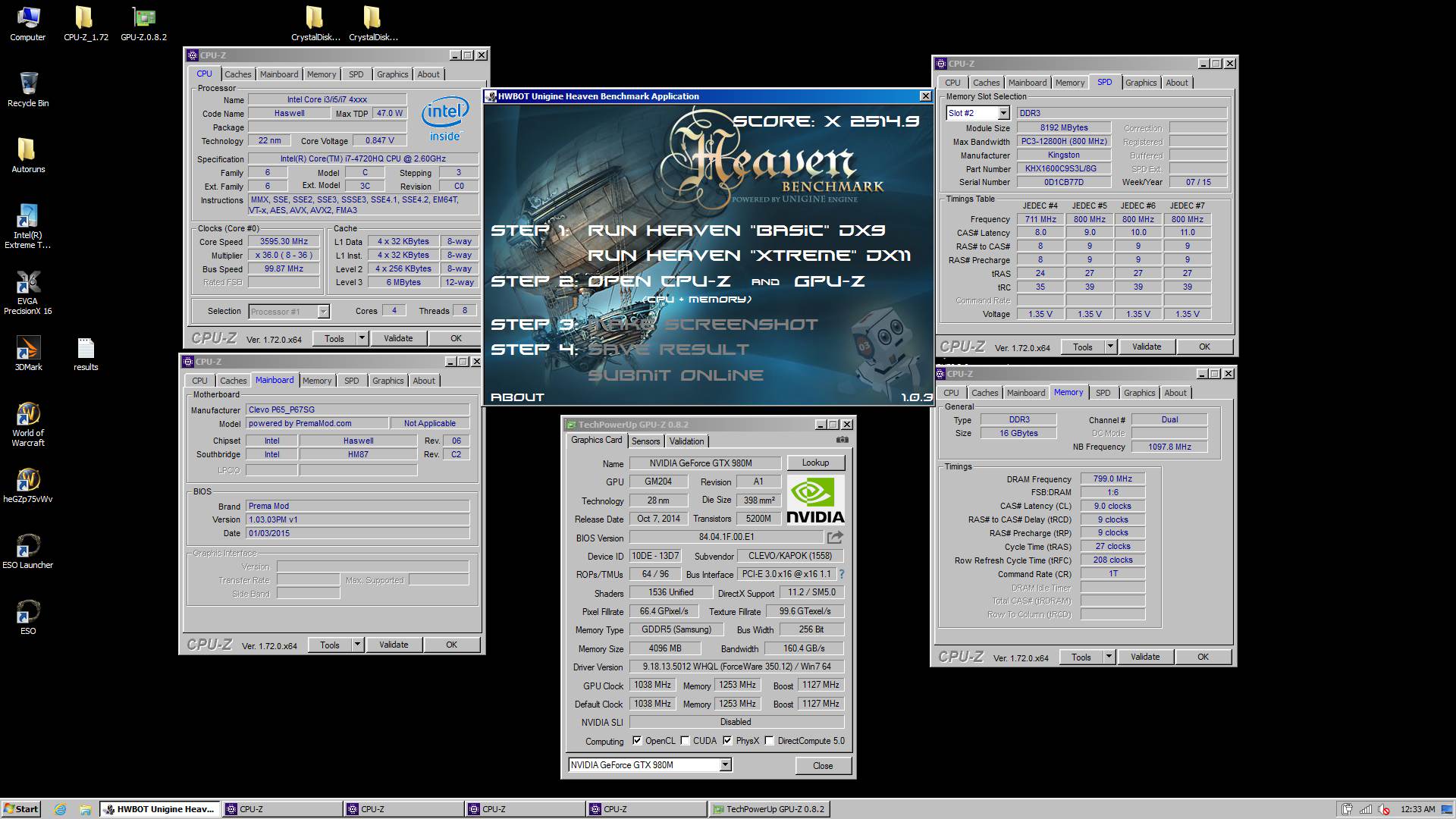Toggle the OpenCL checkbox
Image resolution: width=1456 pixels, height=819 pixels.
click(637, 741)
